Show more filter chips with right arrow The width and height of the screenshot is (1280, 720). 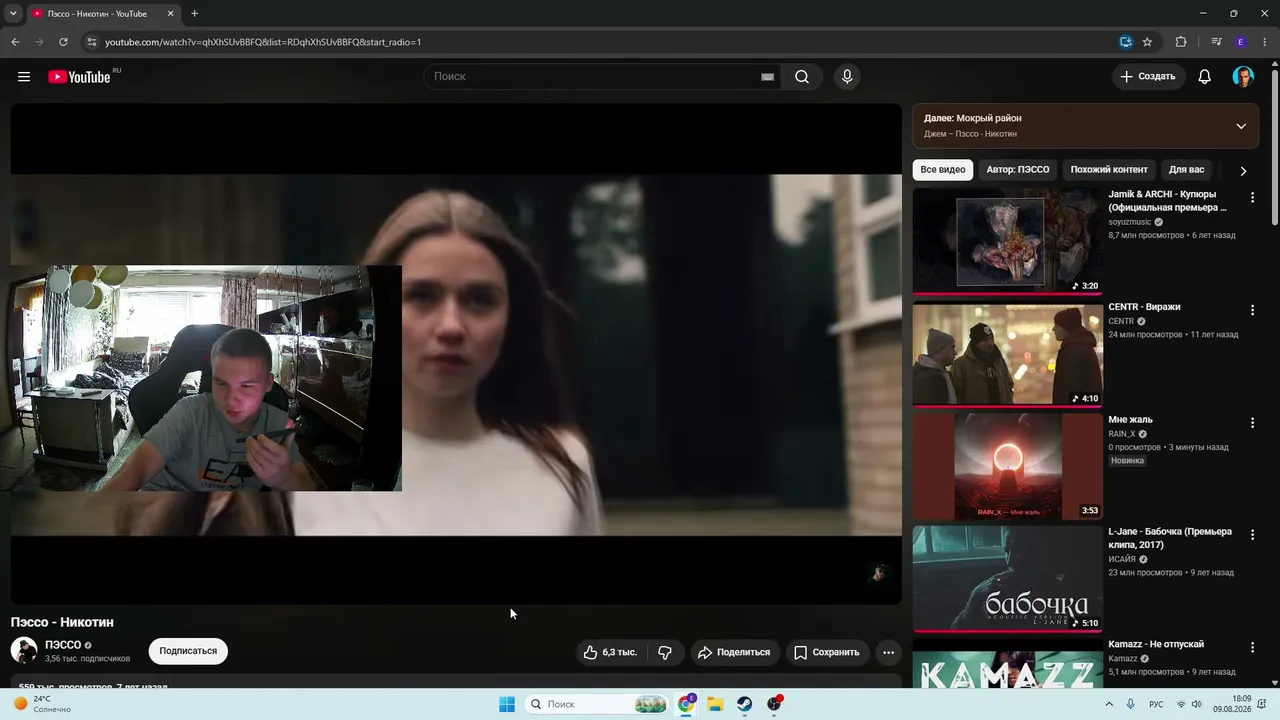1243,171
